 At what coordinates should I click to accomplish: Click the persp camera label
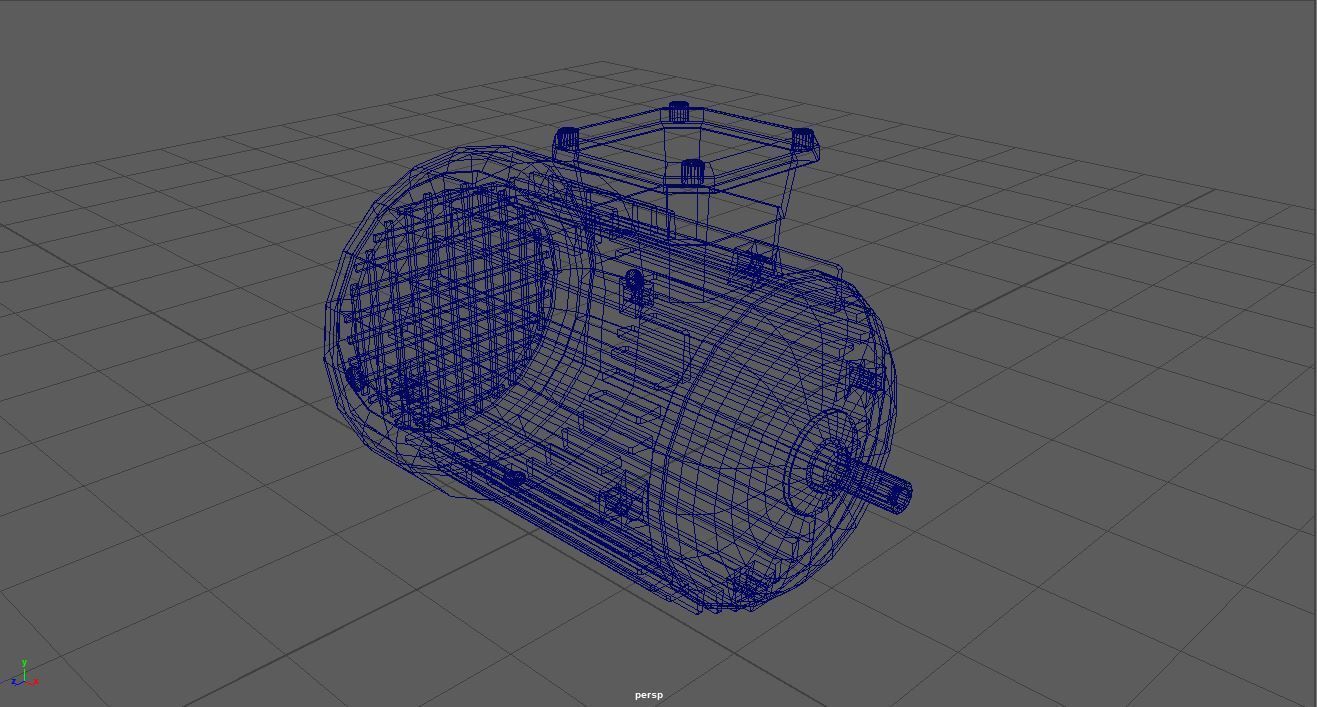click(x=648, y=695)
